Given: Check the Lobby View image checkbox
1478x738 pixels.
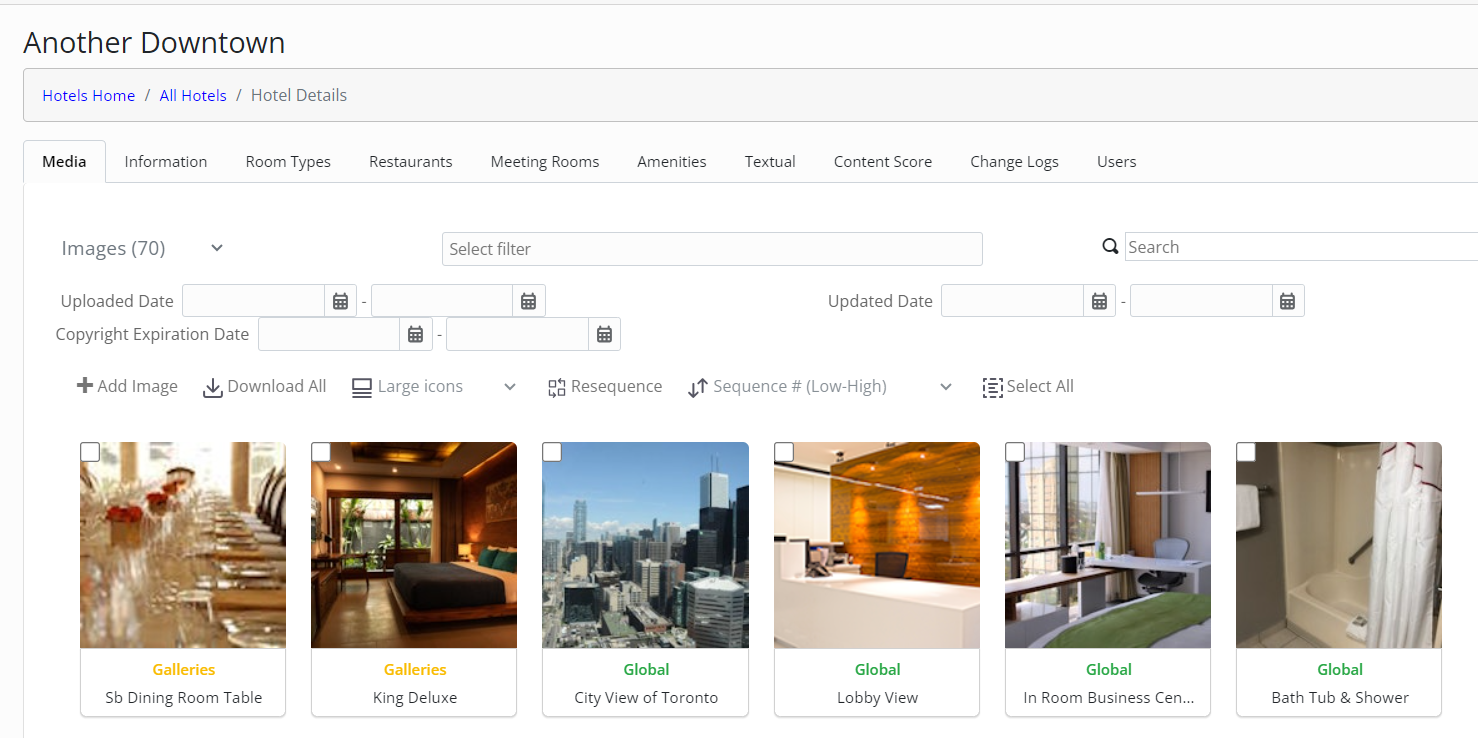Looking at the screenshot, I should click(x=784, y=452).
